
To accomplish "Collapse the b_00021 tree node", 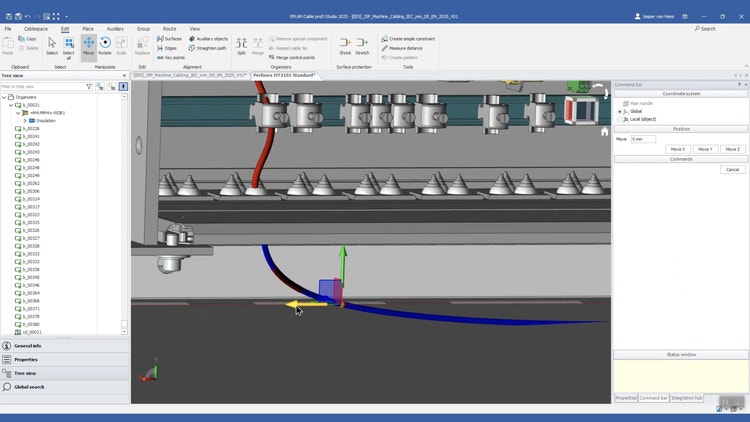I will click(x=10, y=105).
